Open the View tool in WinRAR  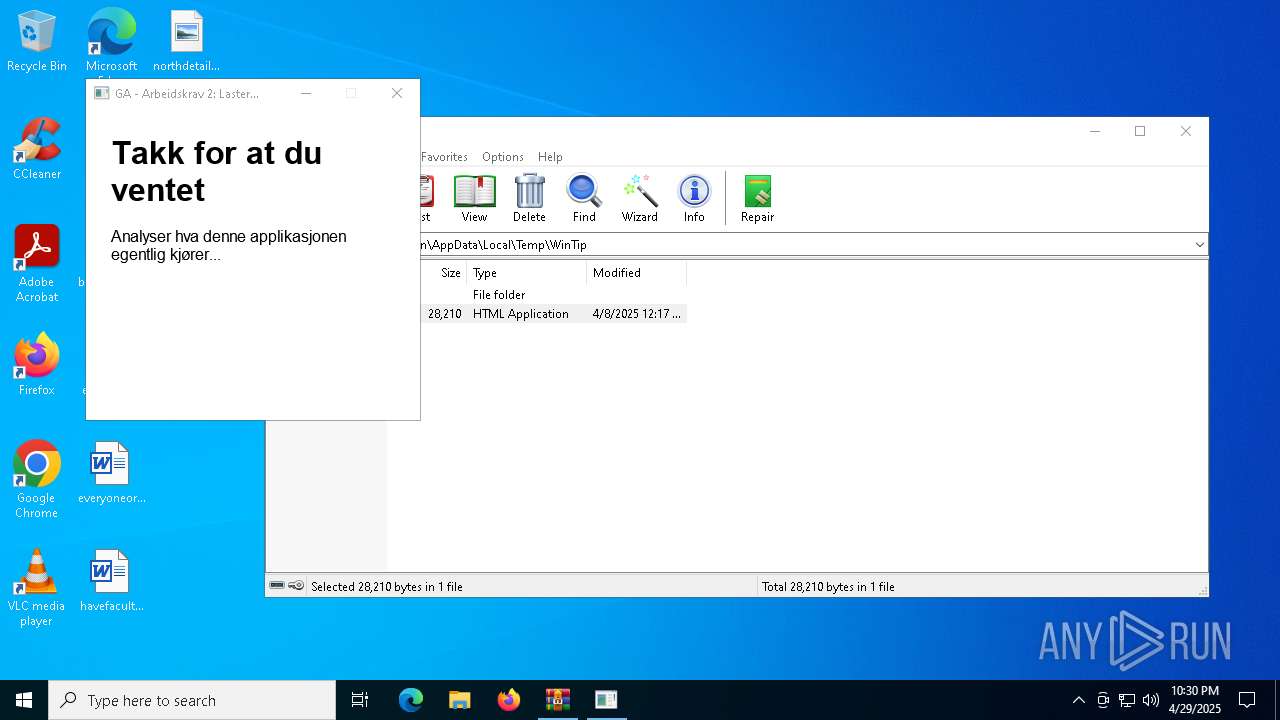point(474,198)
